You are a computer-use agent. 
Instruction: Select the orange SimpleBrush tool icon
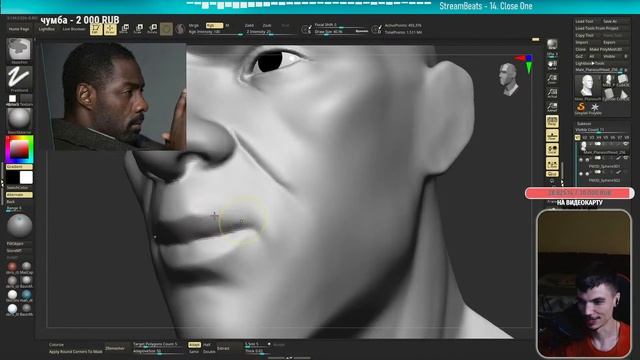(x=581, y=107)
